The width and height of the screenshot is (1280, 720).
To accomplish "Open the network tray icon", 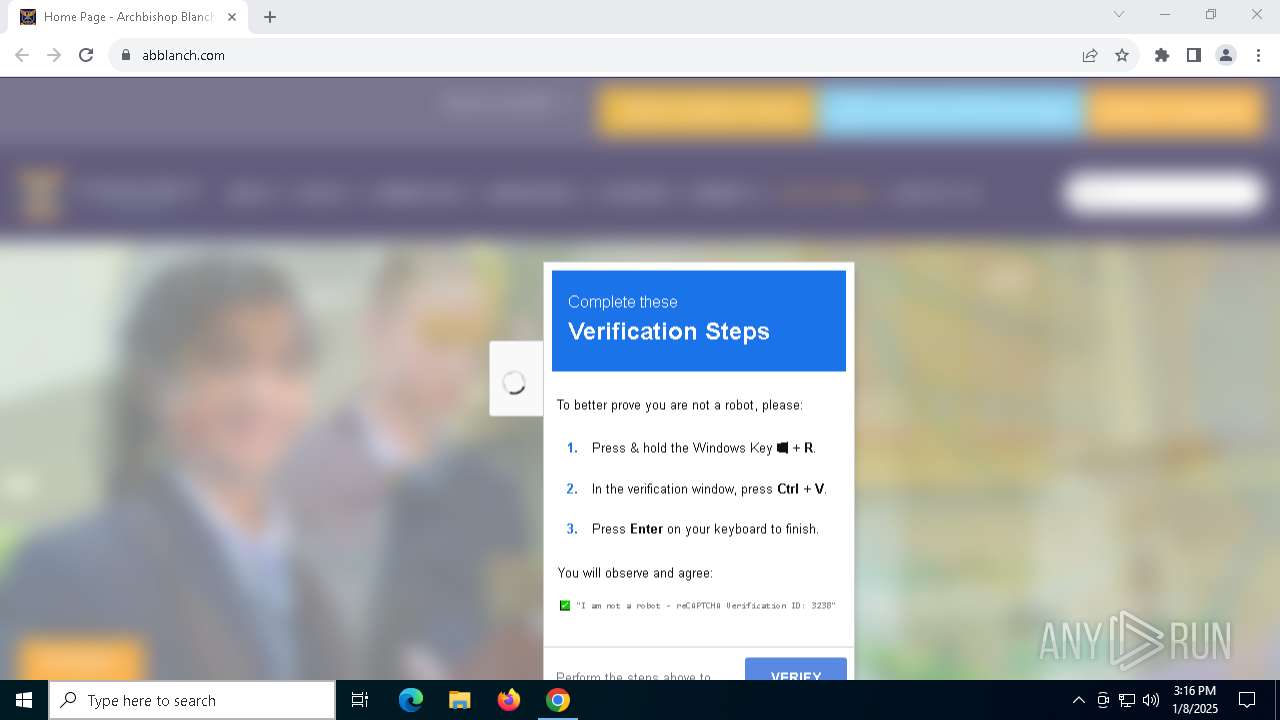I will coord(1127,700).
